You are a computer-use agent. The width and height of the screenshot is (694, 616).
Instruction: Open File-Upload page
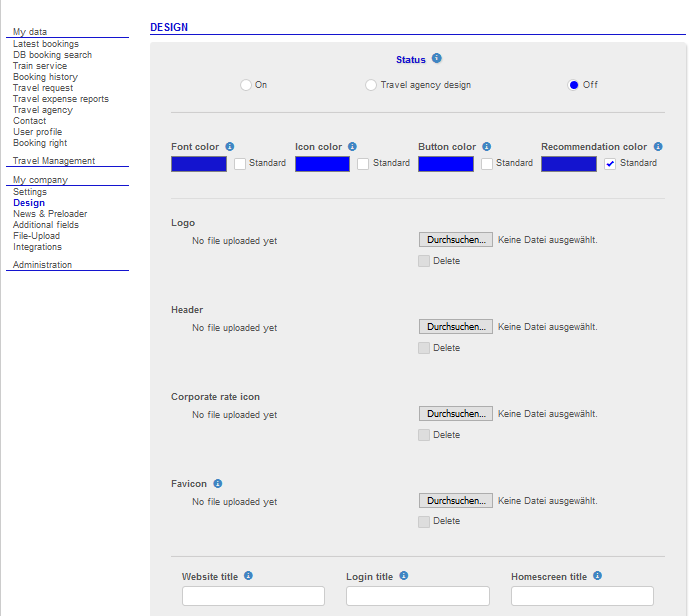point(37,236)
